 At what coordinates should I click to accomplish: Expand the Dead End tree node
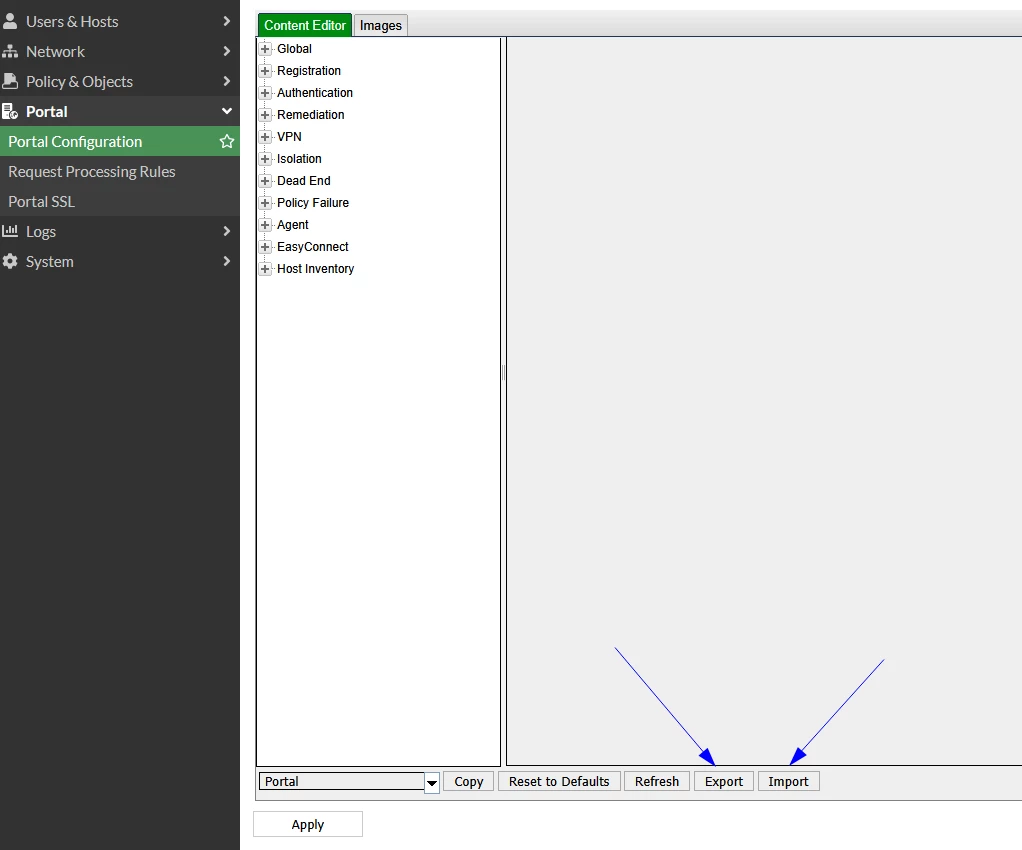tap(265, 181)
